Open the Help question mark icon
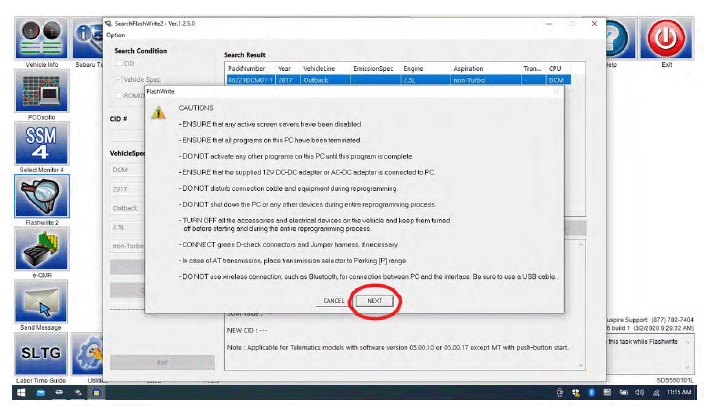The height and width of the screenshot is (415, 713). [x=620, y=38]
